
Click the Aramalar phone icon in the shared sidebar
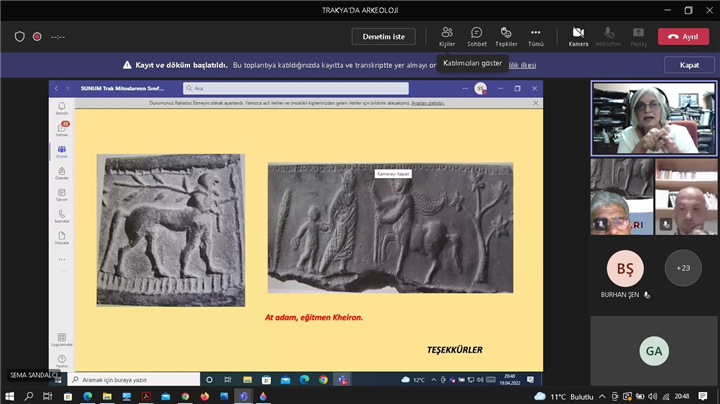tap(62, 216)
